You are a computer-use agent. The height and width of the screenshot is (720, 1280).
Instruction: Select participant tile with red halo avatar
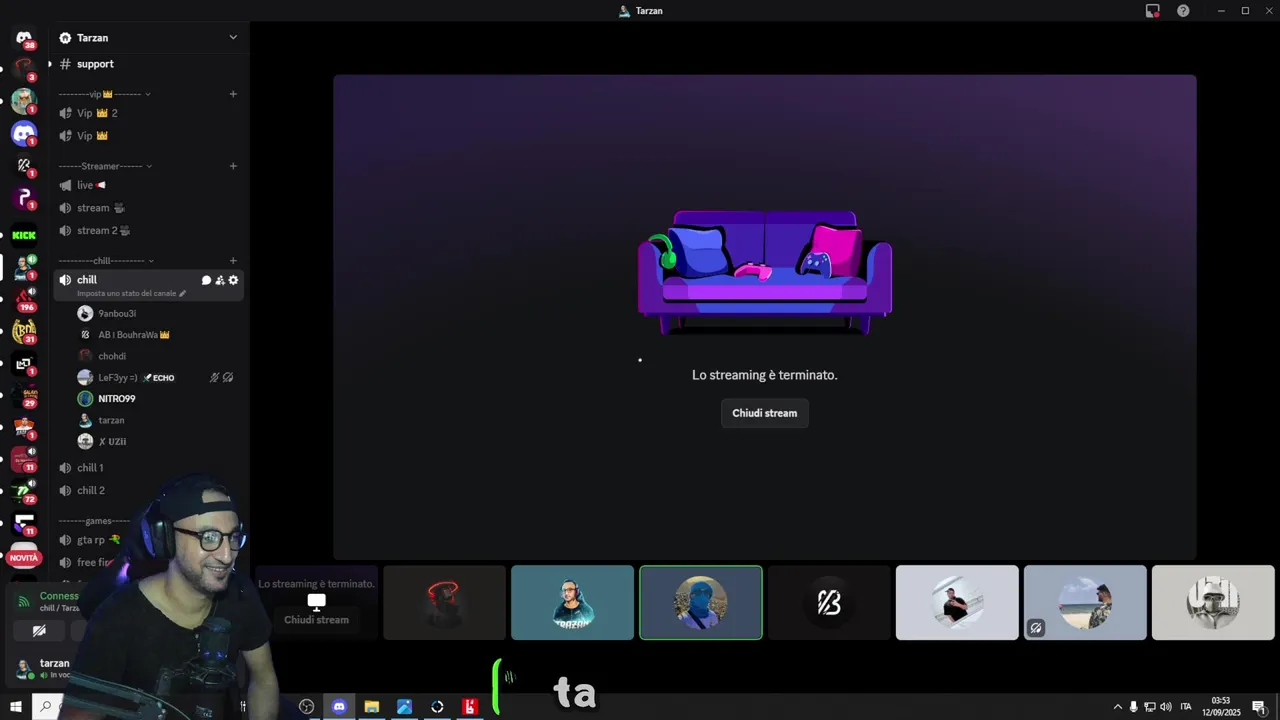pos(445,603)
